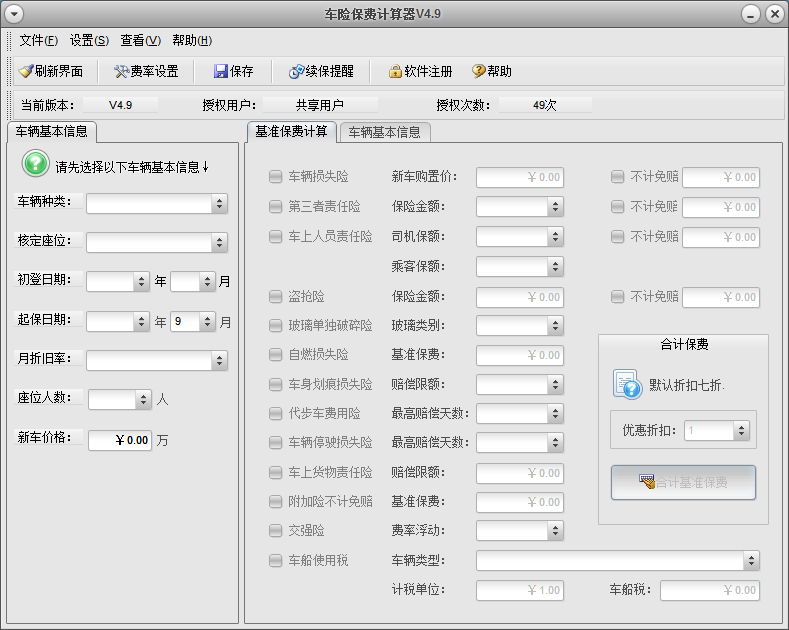
Task: Switch to the right-panel 车辆基本信息 tab
Action: pos(385,132)
